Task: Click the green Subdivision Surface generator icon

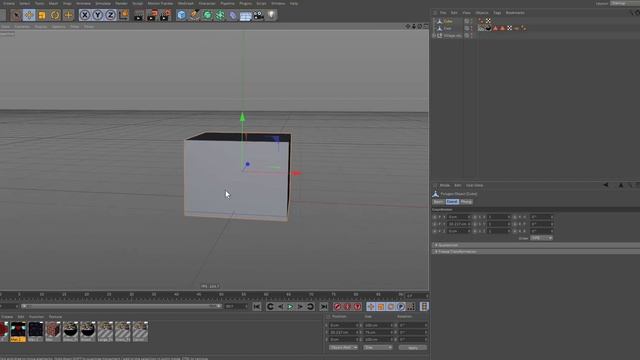Action: tap(207, 16)
